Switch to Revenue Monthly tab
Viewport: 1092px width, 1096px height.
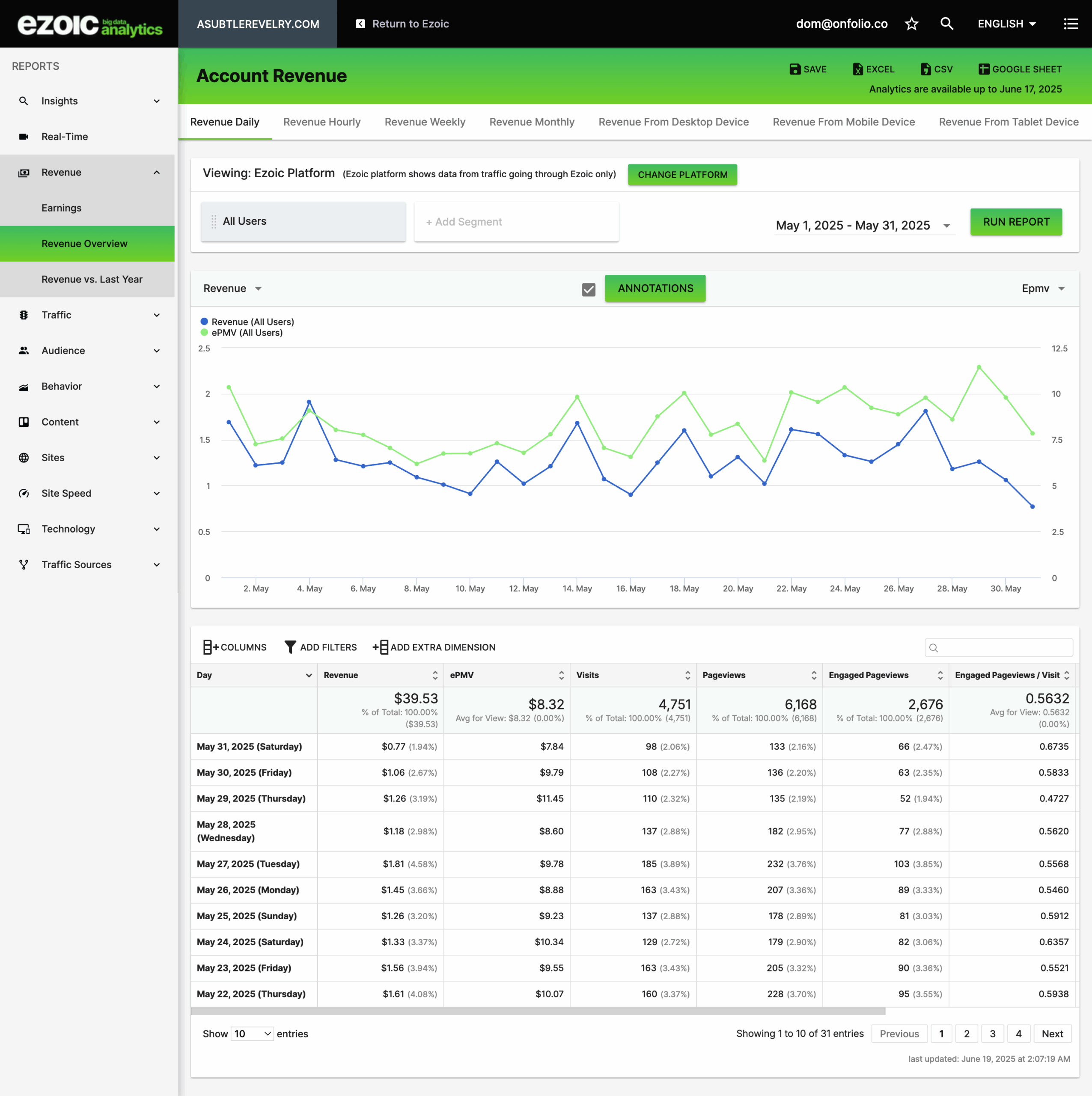coord(532,122)
